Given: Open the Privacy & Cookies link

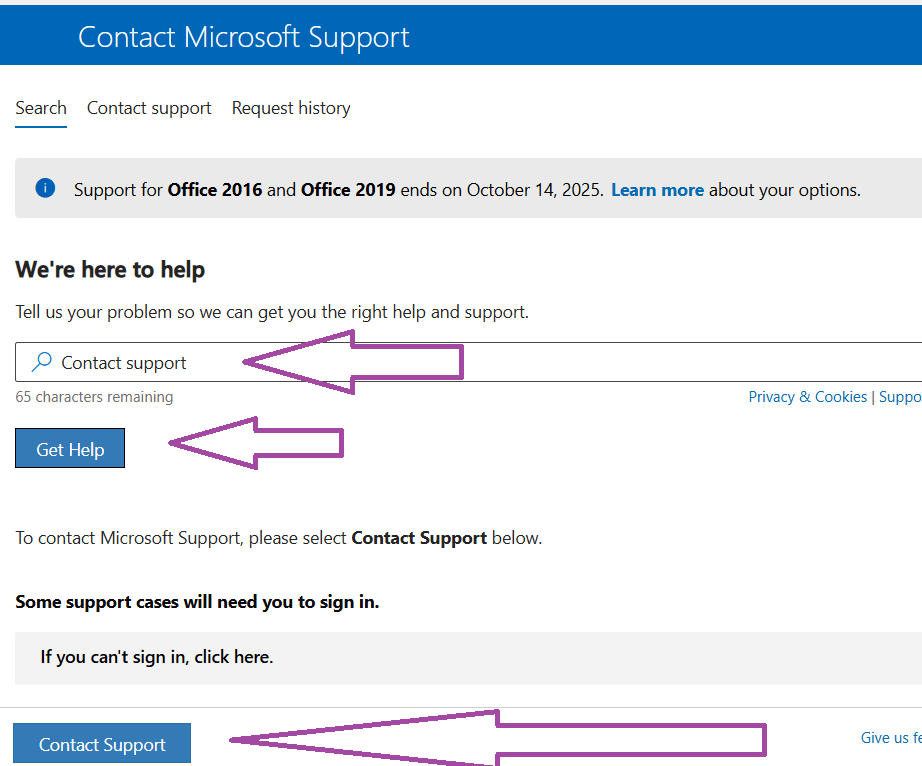Looking at the screenshot, I should (807, 397).
